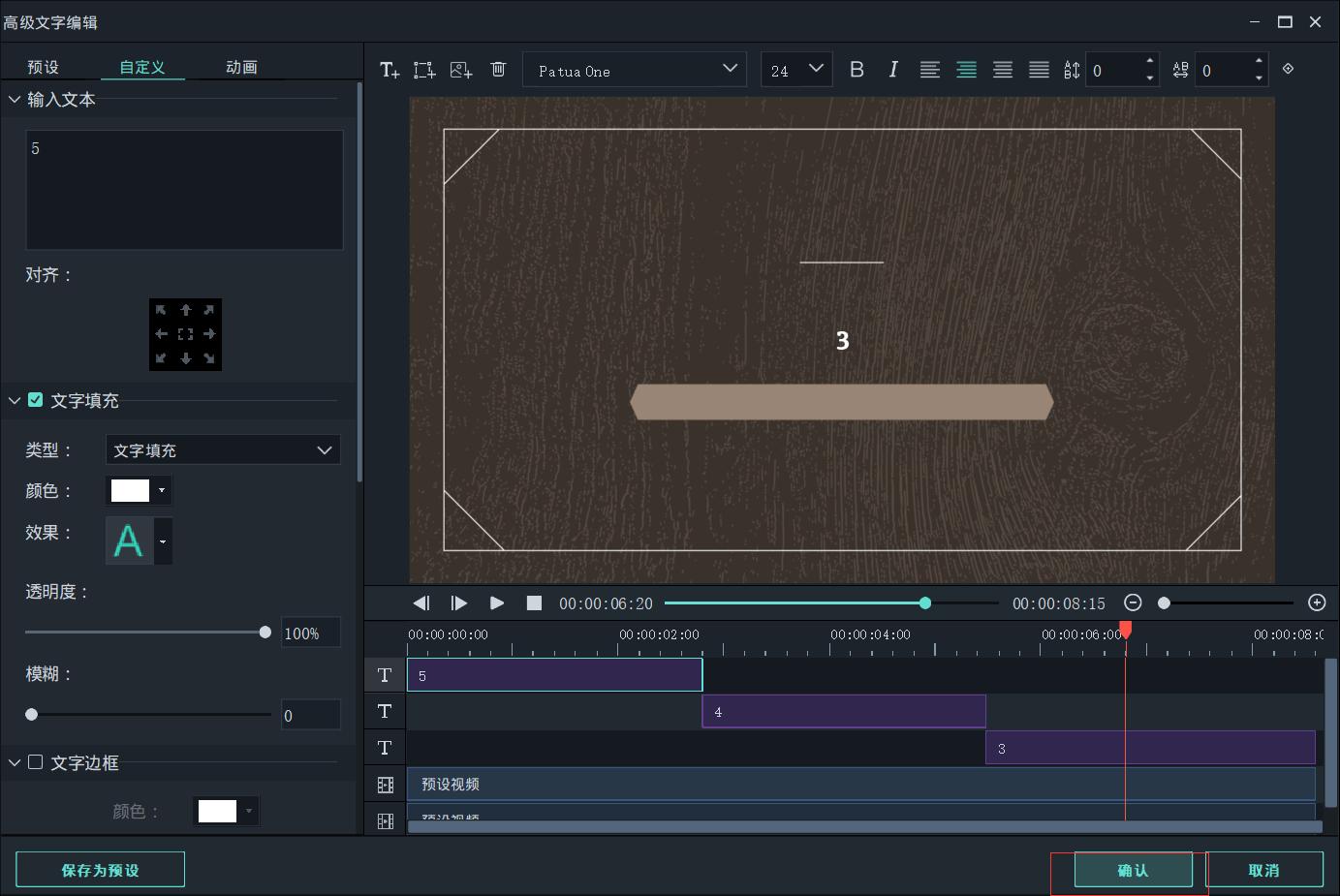1340x896 pixels.
Task: Open the Patua One font dropdown
Action: 635,70
